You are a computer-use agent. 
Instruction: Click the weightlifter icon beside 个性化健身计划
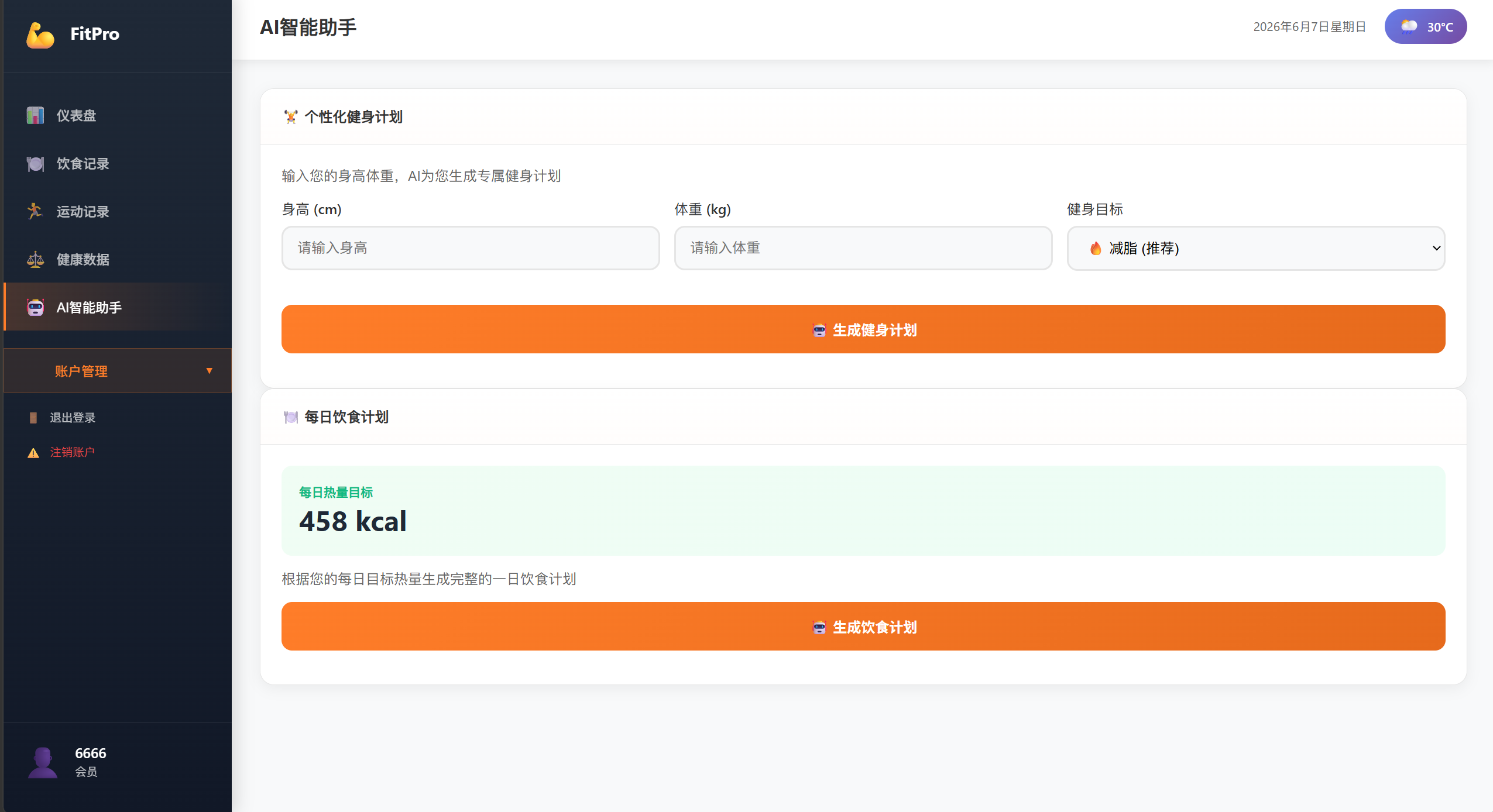(x=291, y=117)
